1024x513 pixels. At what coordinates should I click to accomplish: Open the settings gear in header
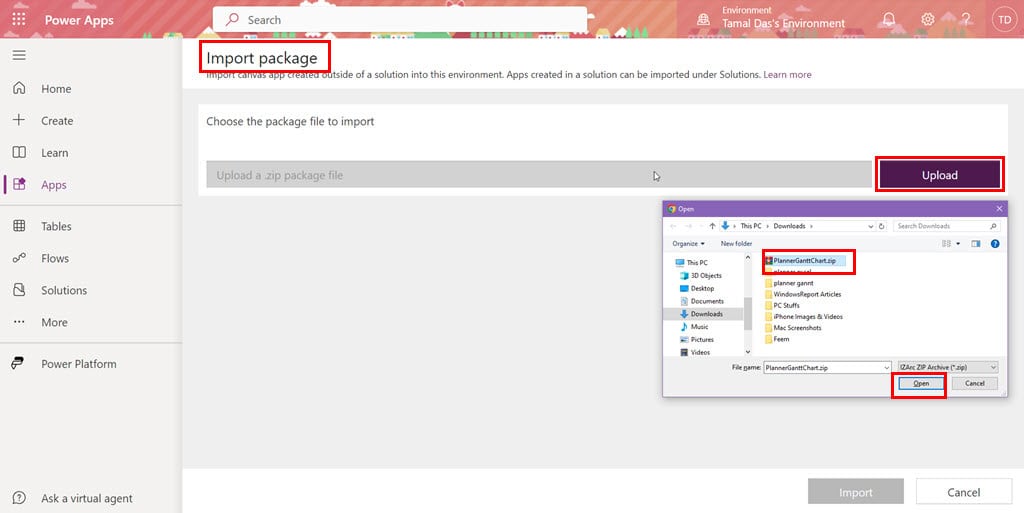pyautogui.click(x=927, y=20)
